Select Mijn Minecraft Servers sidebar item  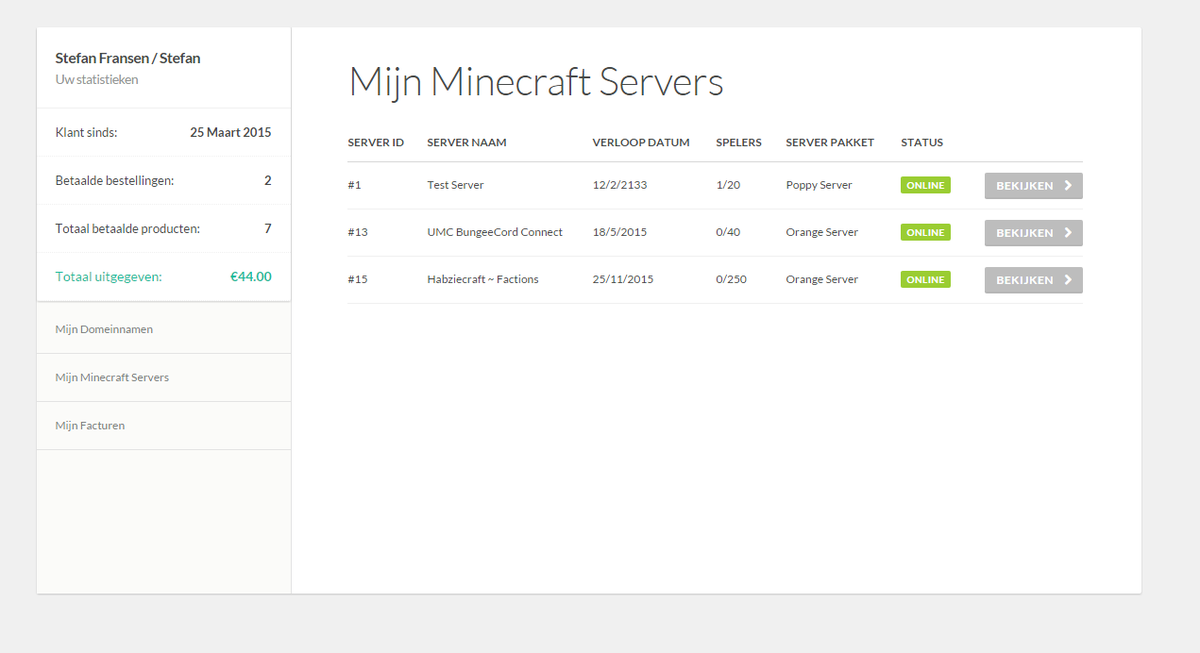(x=164, y=377)
